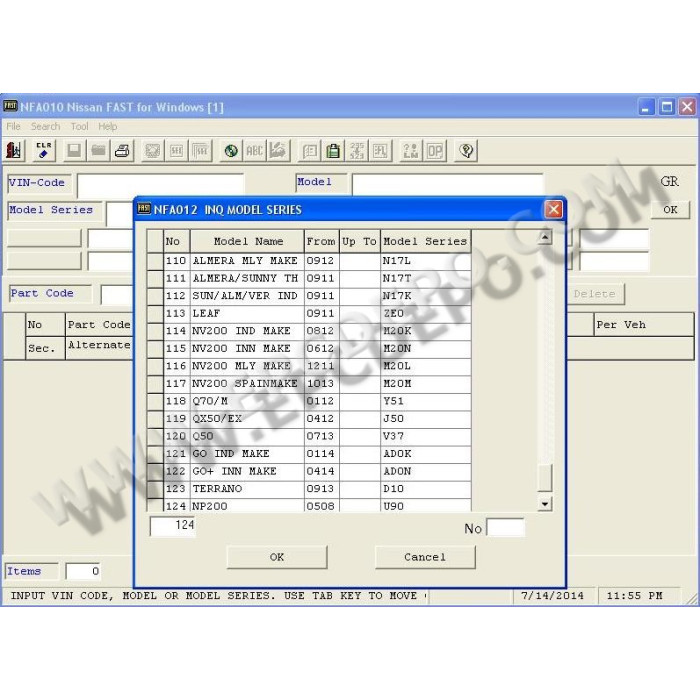Open the Help menu
Image resolution: width=700 pixels, height=700 pixels.
click(x=108, y=126)
